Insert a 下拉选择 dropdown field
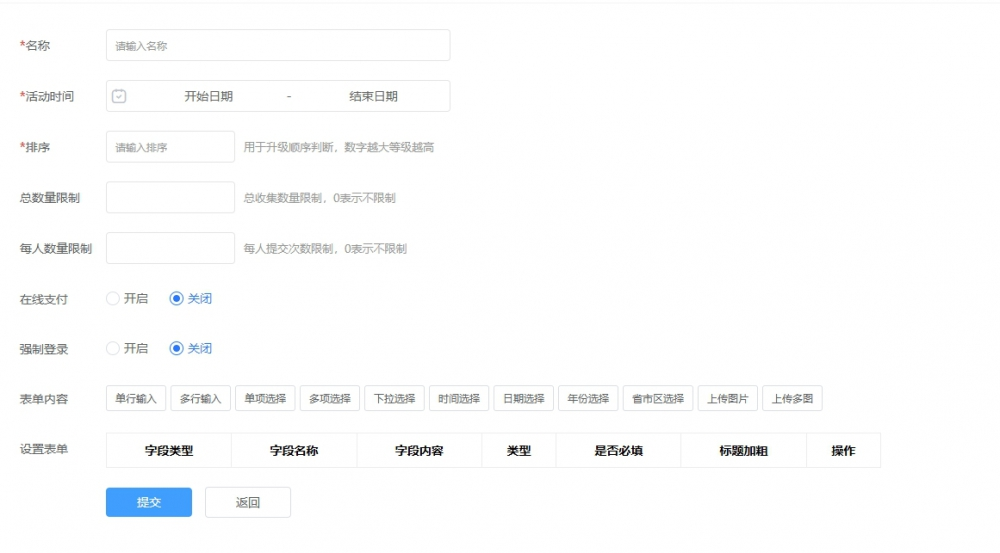1000x553 pixels. click(394, 398)
